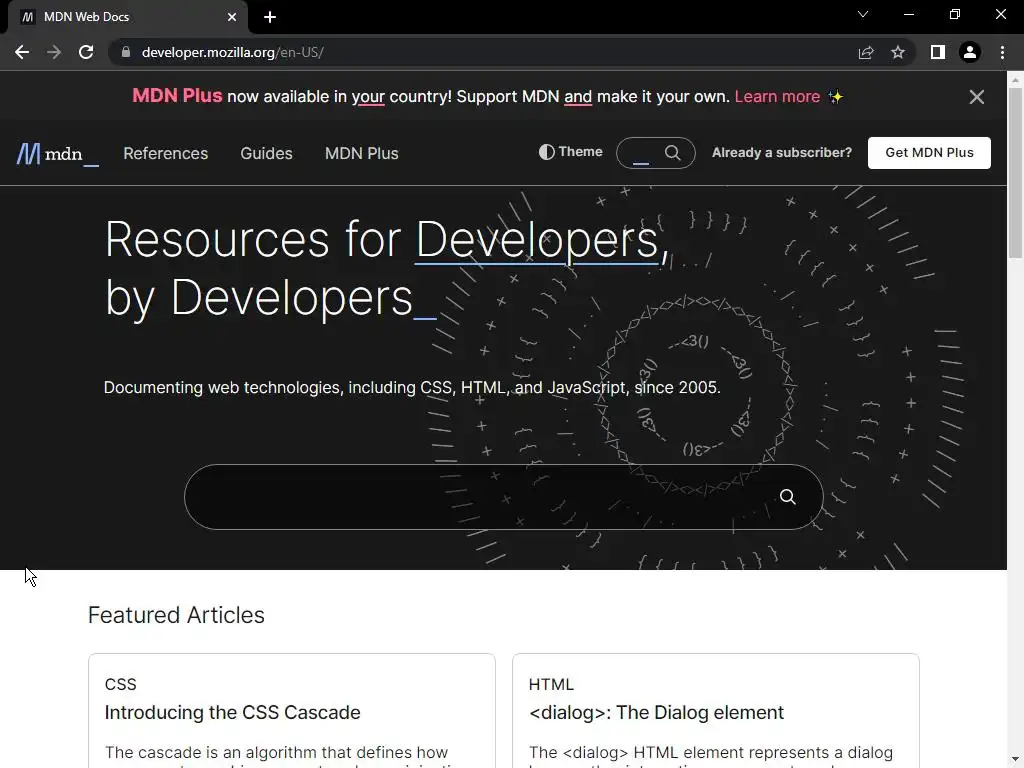The width and height of the screenshot is (1024, 768).
Task: Share this page using the share icon
Action: coord(866,52)
